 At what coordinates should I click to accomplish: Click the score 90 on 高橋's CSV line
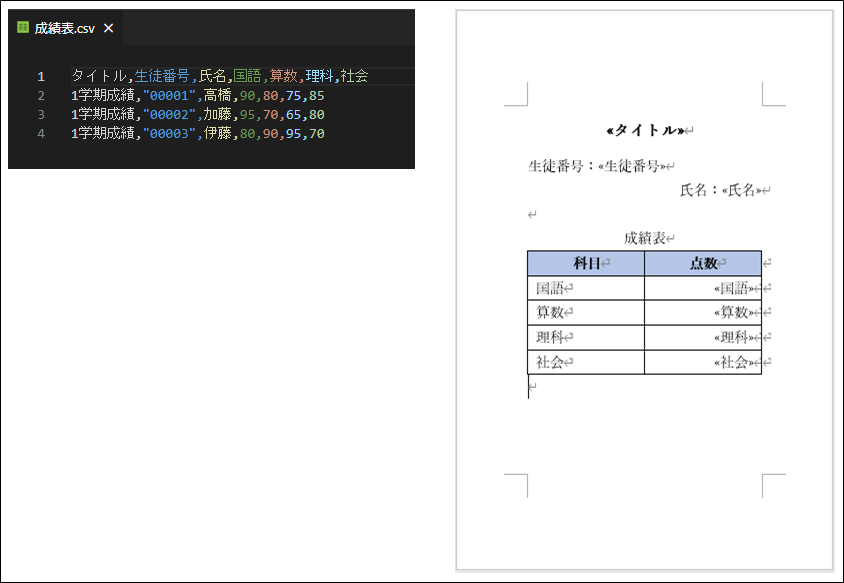click(x=247, y=96)
